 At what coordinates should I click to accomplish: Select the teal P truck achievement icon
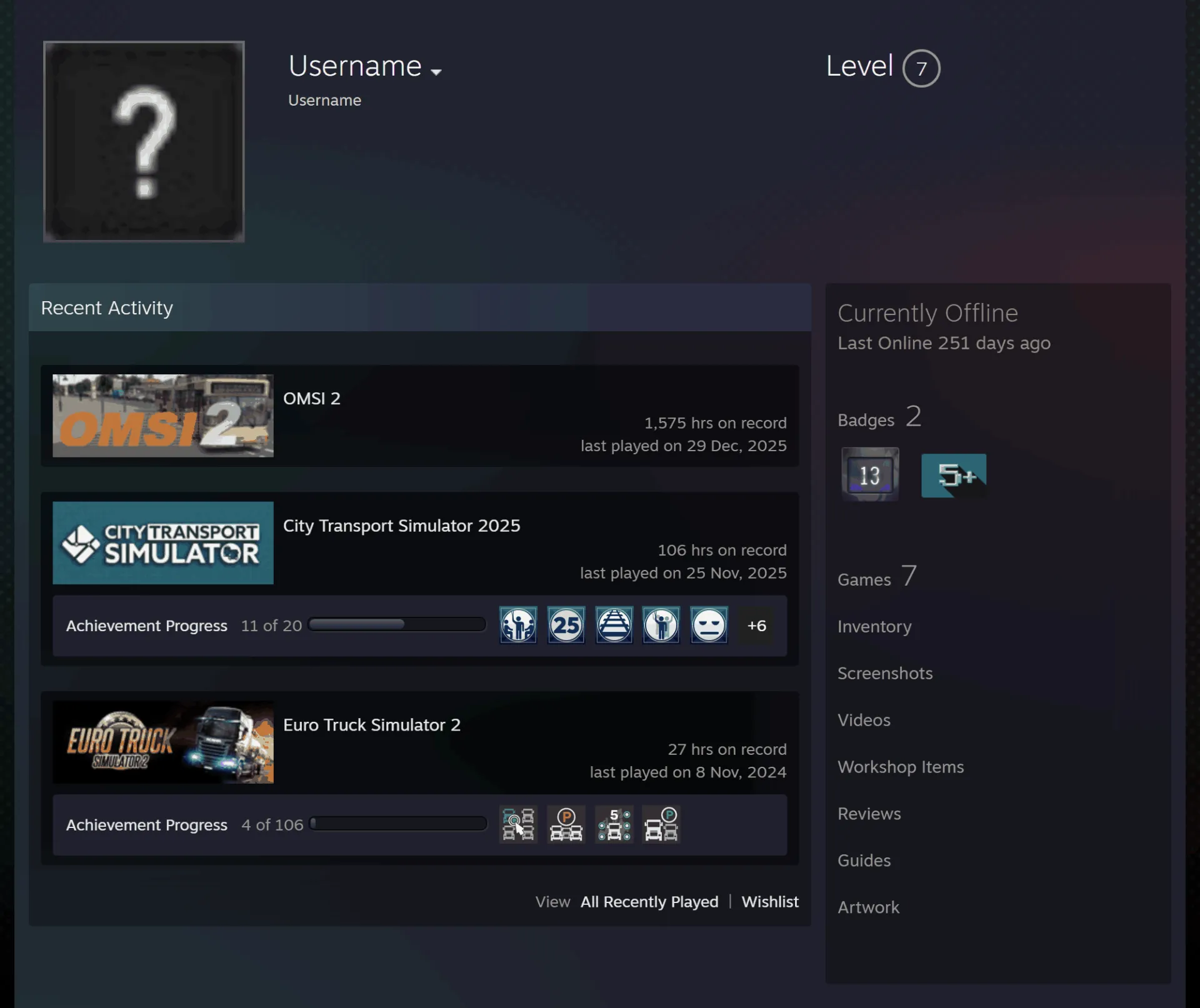[661, 824]
